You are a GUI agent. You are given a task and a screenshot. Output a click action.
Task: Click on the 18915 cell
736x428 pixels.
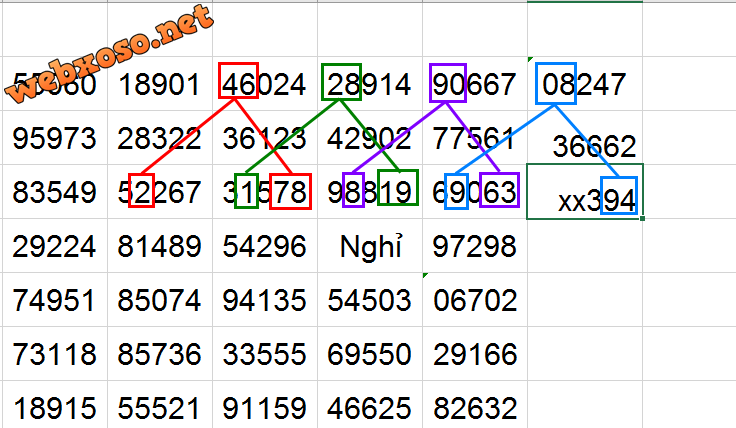click(x=55, y=405)
